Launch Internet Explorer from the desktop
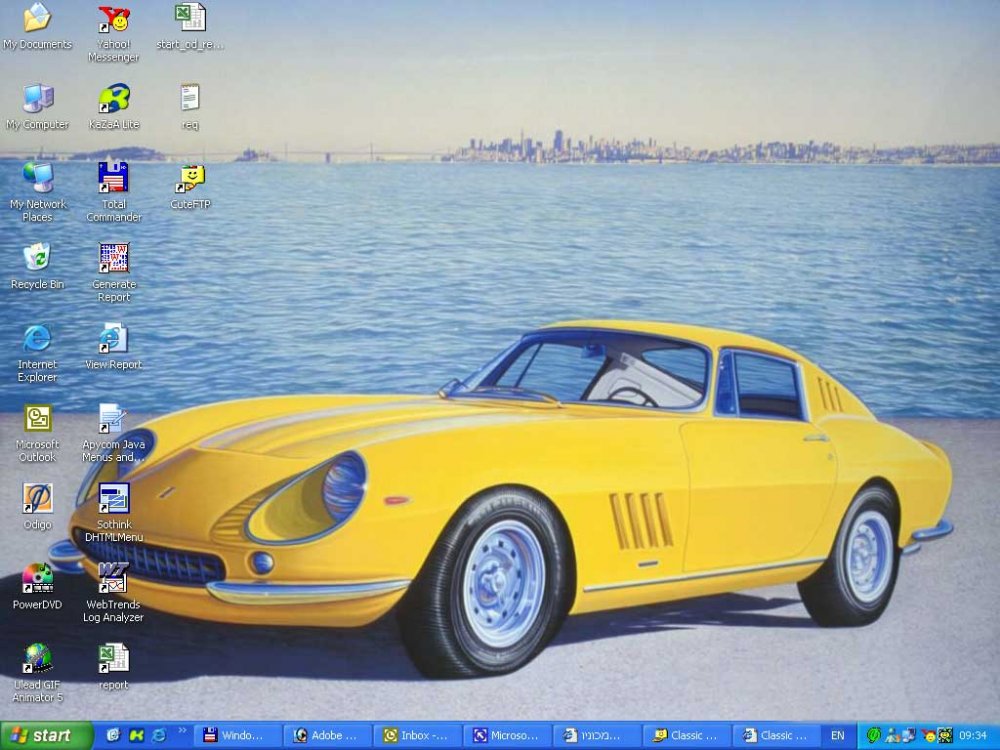 tap(38, 353)
